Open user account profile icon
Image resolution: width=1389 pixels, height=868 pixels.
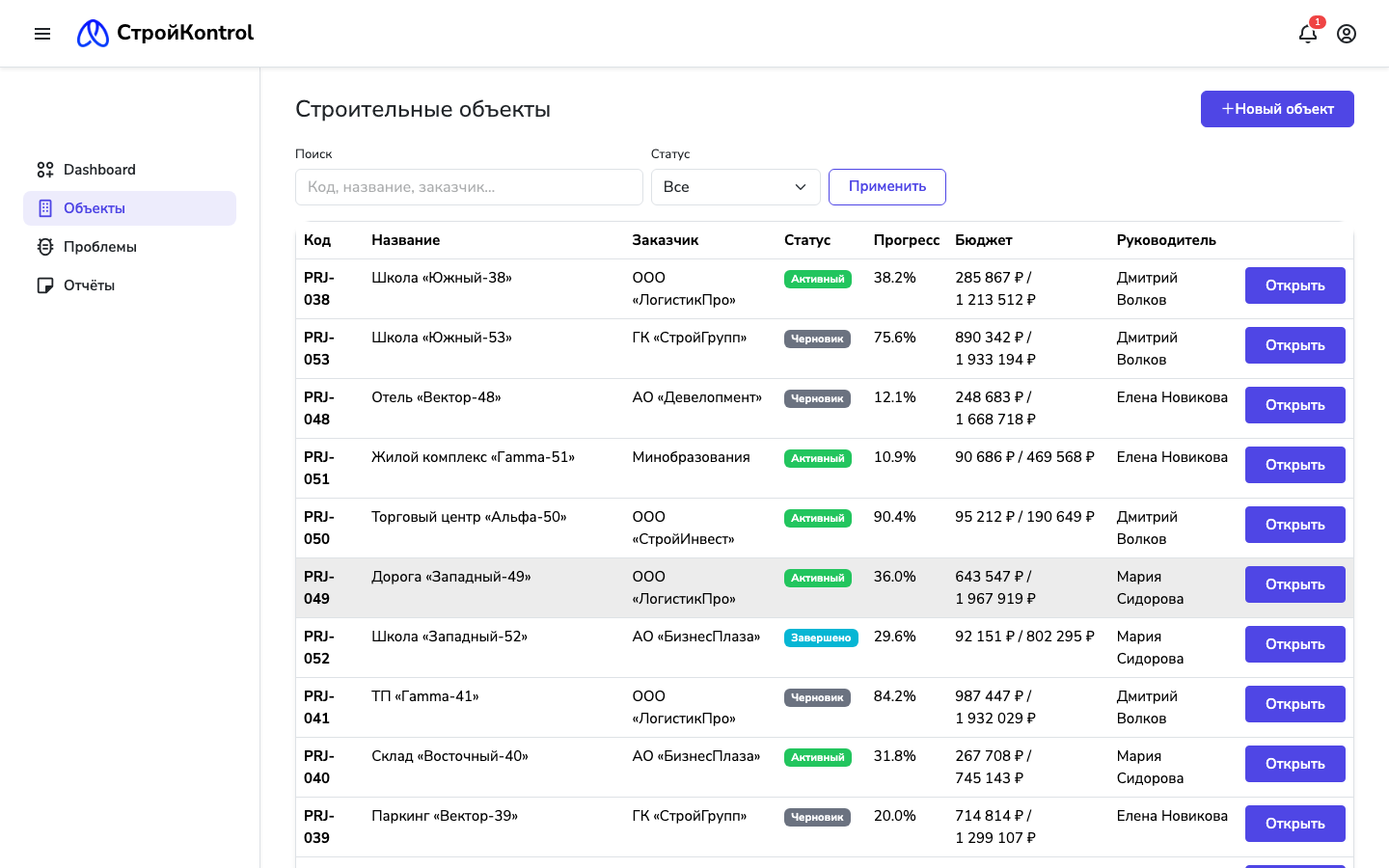[1347, 34]
